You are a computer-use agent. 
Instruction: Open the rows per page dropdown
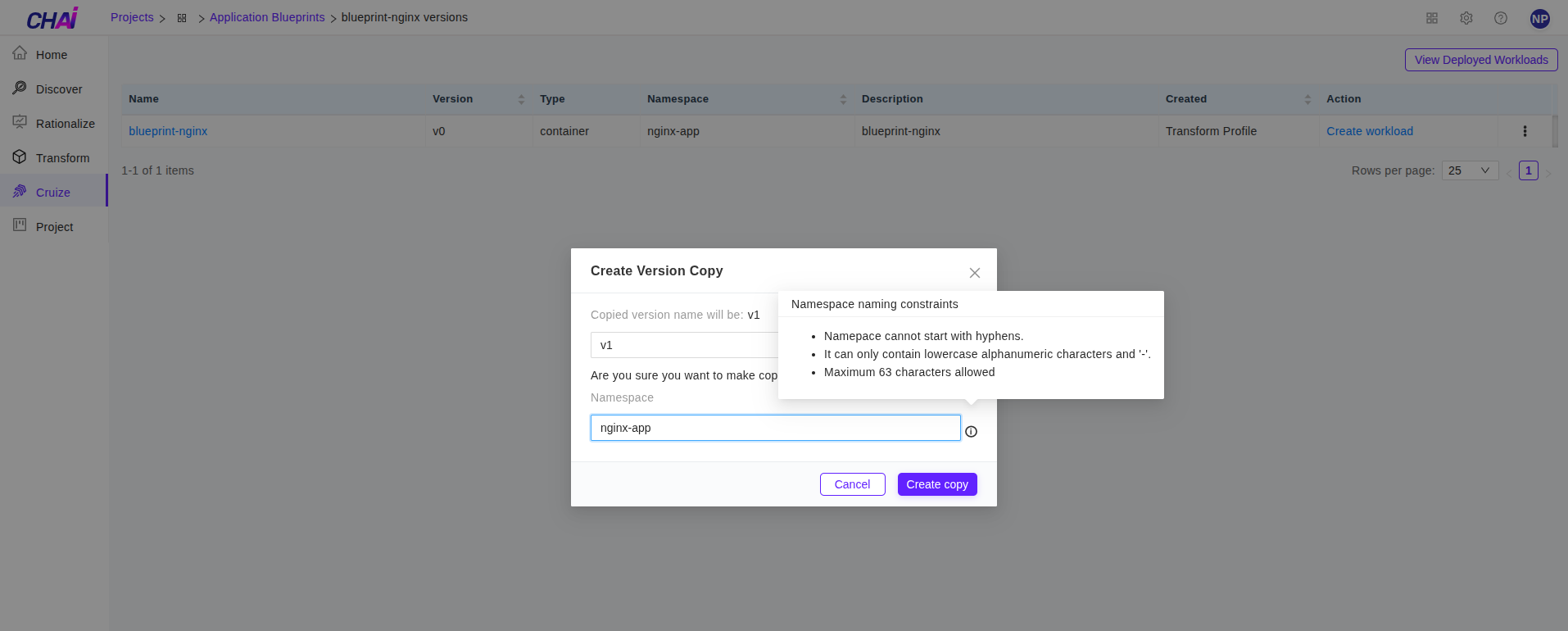tap(1469, 170)
